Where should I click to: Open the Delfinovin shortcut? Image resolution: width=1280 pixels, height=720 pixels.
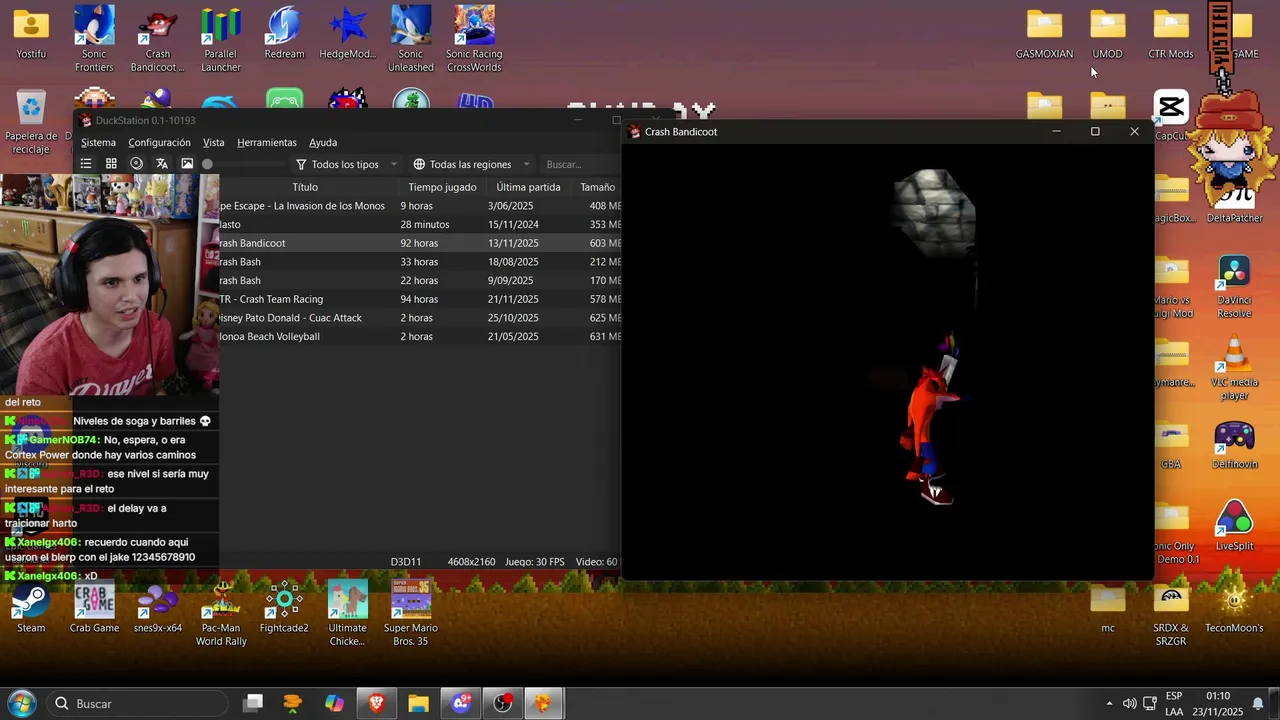[x=1234, y=444]
